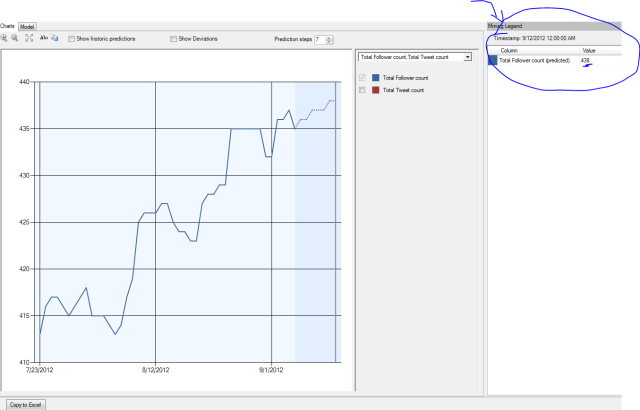Select 'Total Follower count (predicted)' legend row text
640x410 pixels.
(534, 60)
